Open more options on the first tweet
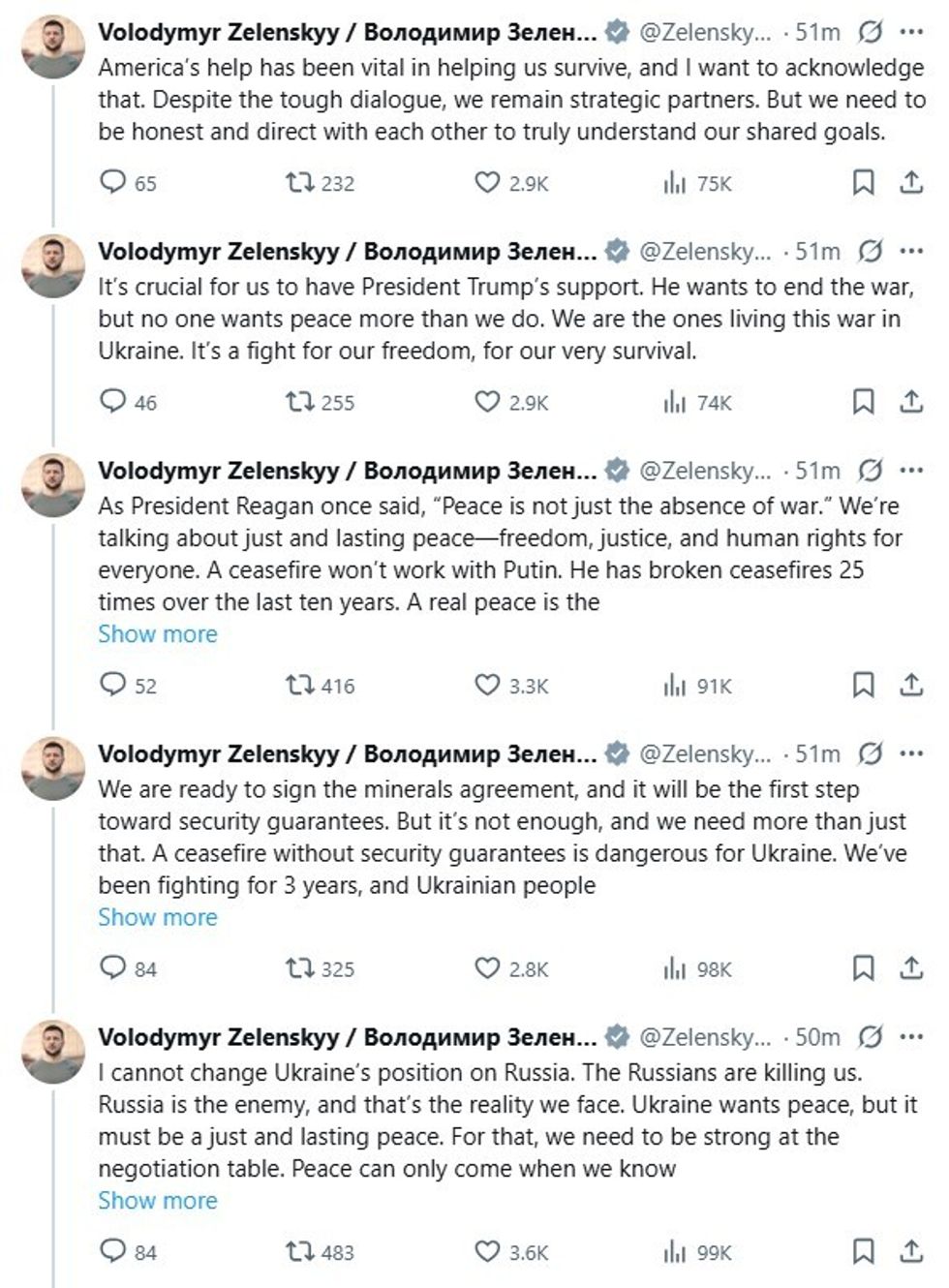The image size is (949, 1288). point(911,32)
